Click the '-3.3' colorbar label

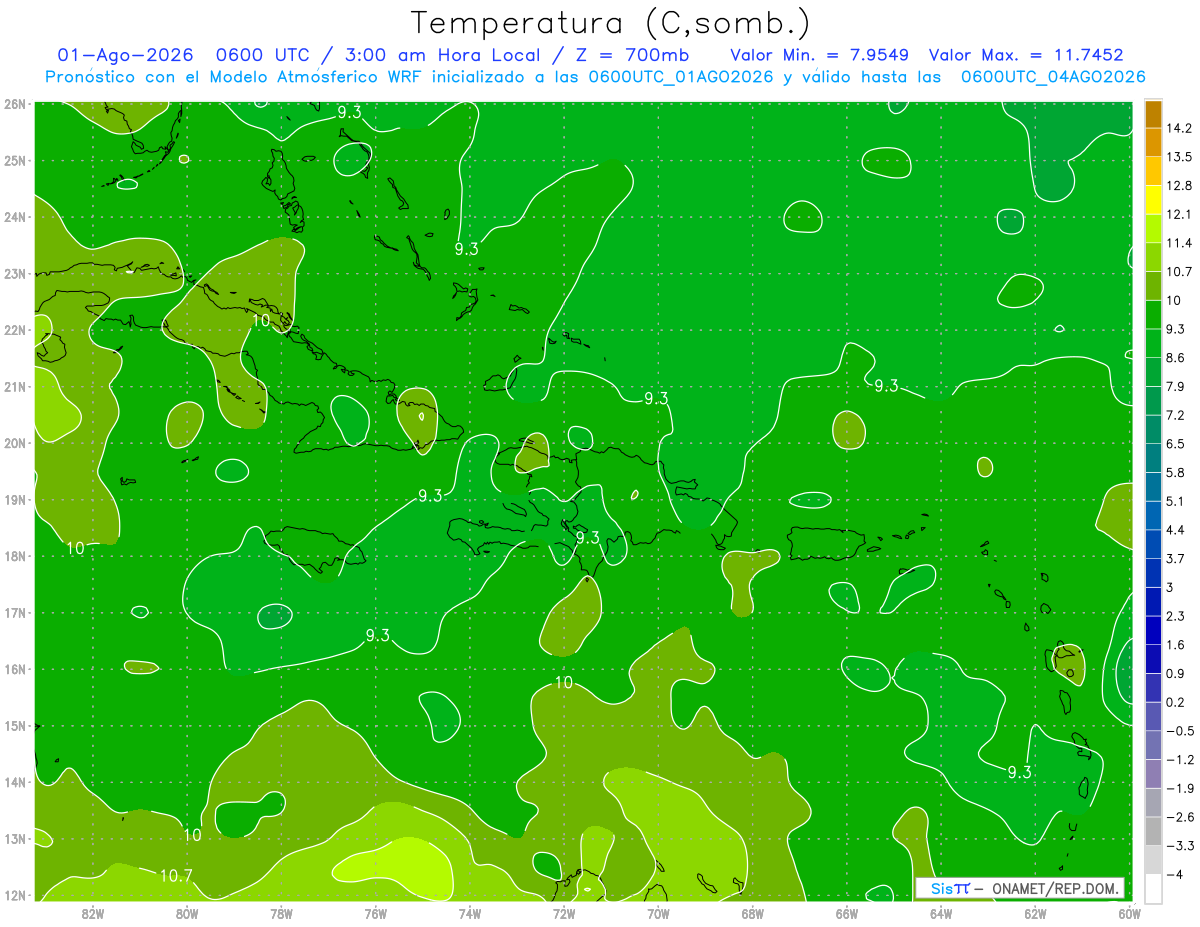point(1179,845)
